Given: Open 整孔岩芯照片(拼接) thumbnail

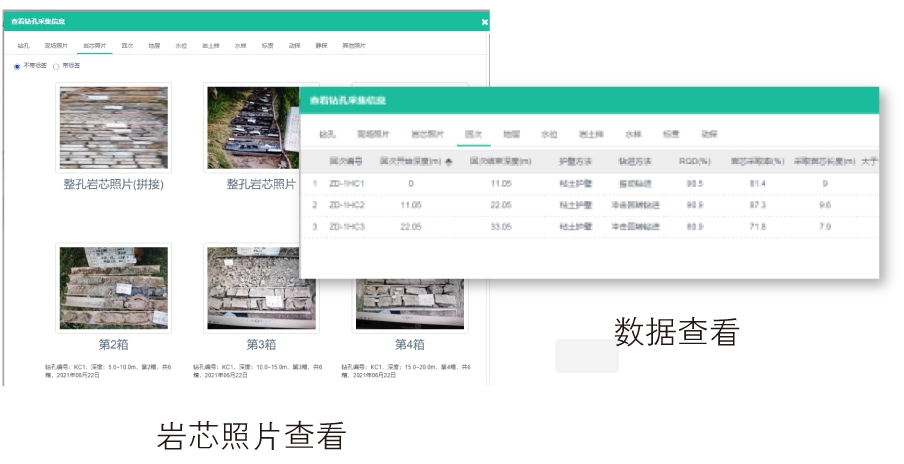Looking at the screenshot, I should pyautogui.click(x=113, y=128).
